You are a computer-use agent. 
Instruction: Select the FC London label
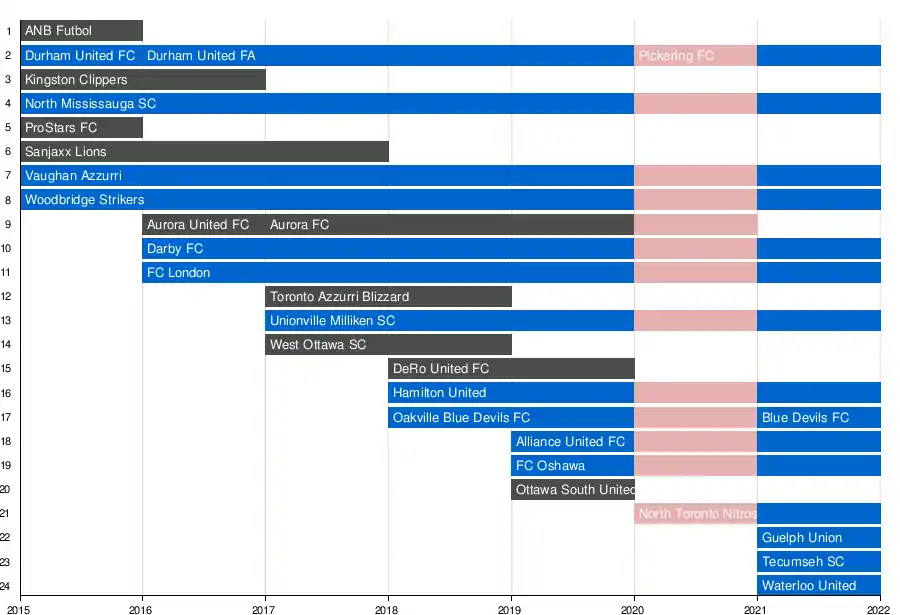pyautogui.click(x=179, y=272)
